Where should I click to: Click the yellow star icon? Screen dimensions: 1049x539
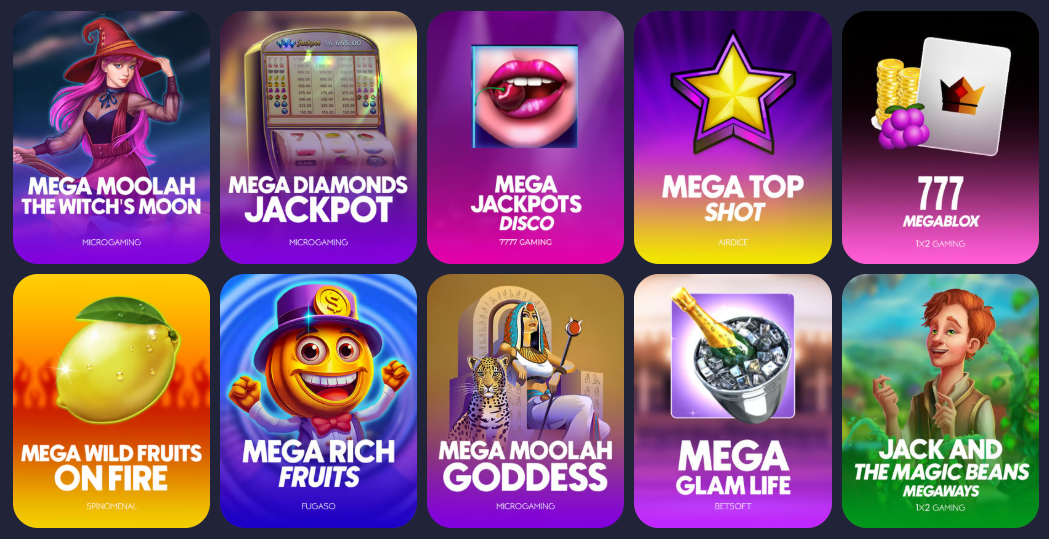(x=733, y=92)
